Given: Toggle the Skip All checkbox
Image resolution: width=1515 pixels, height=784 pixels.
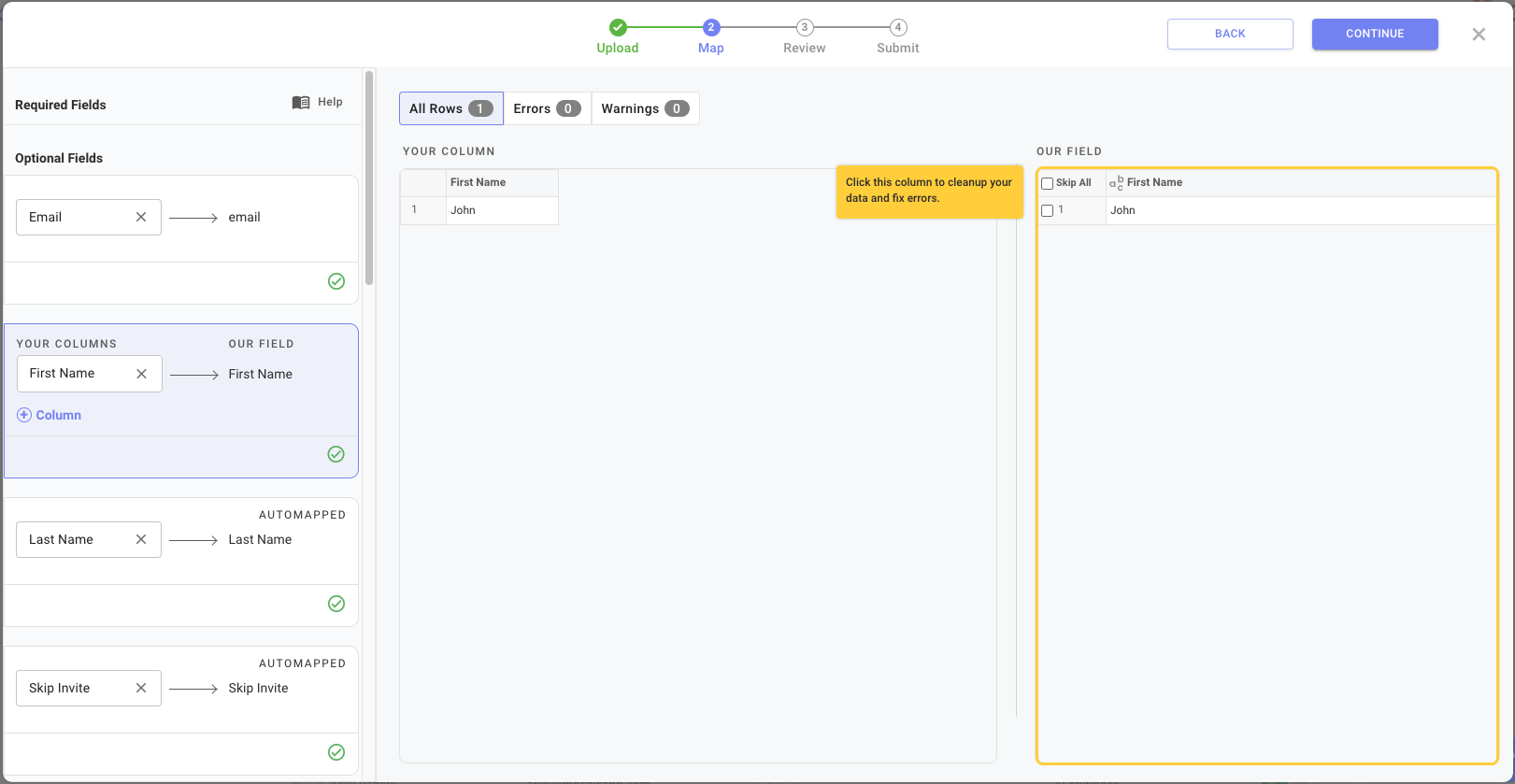Looking at the screenshot, I should pos(1048,183).
